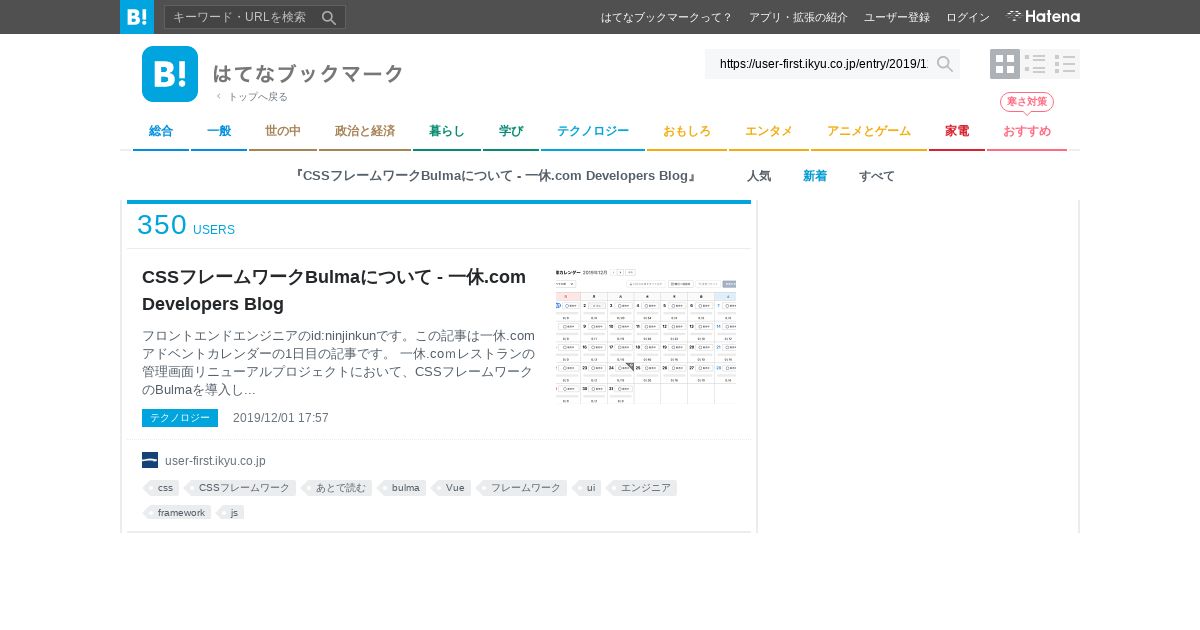Click the 寒さ対策 balloon label

(1027, 102)
